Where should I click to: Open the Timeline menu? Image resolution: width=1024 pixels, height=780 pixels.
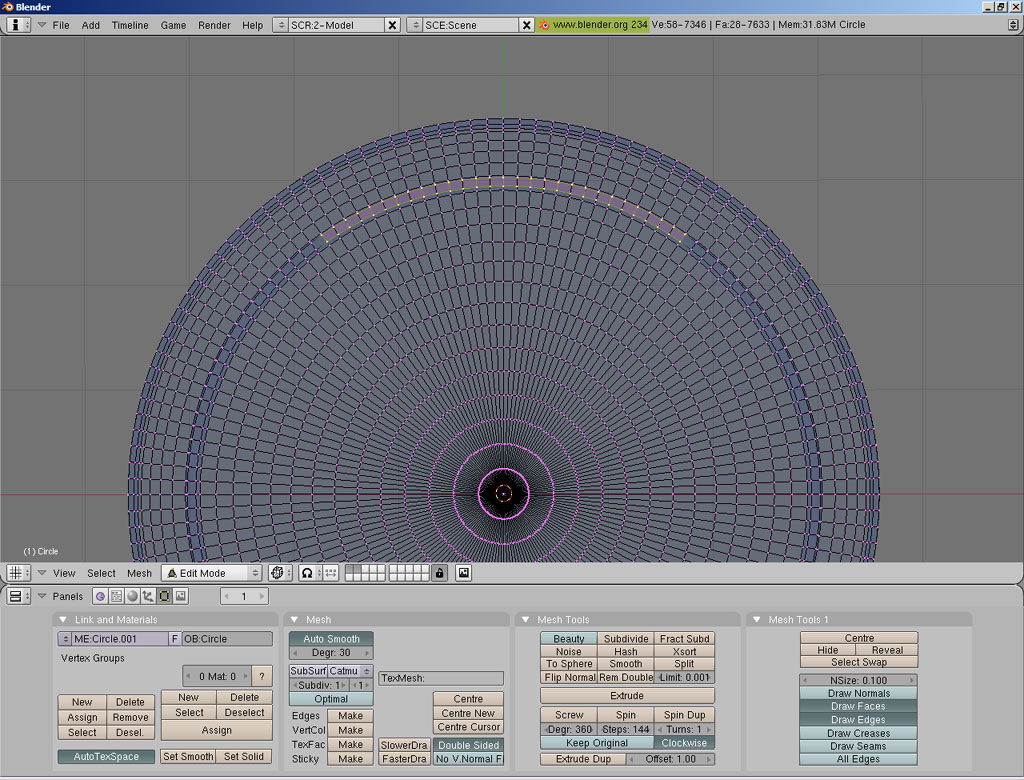pos(130,25)
